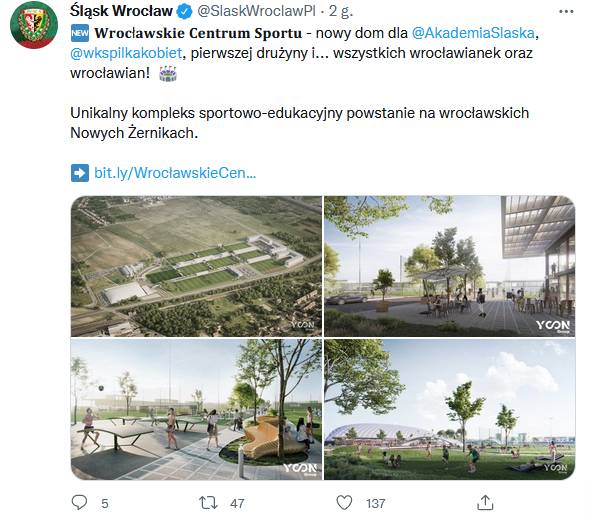589x520 pixels.
Task: Follow the bit.ly/WrocławskieCen link
Action: click(175, 173)
